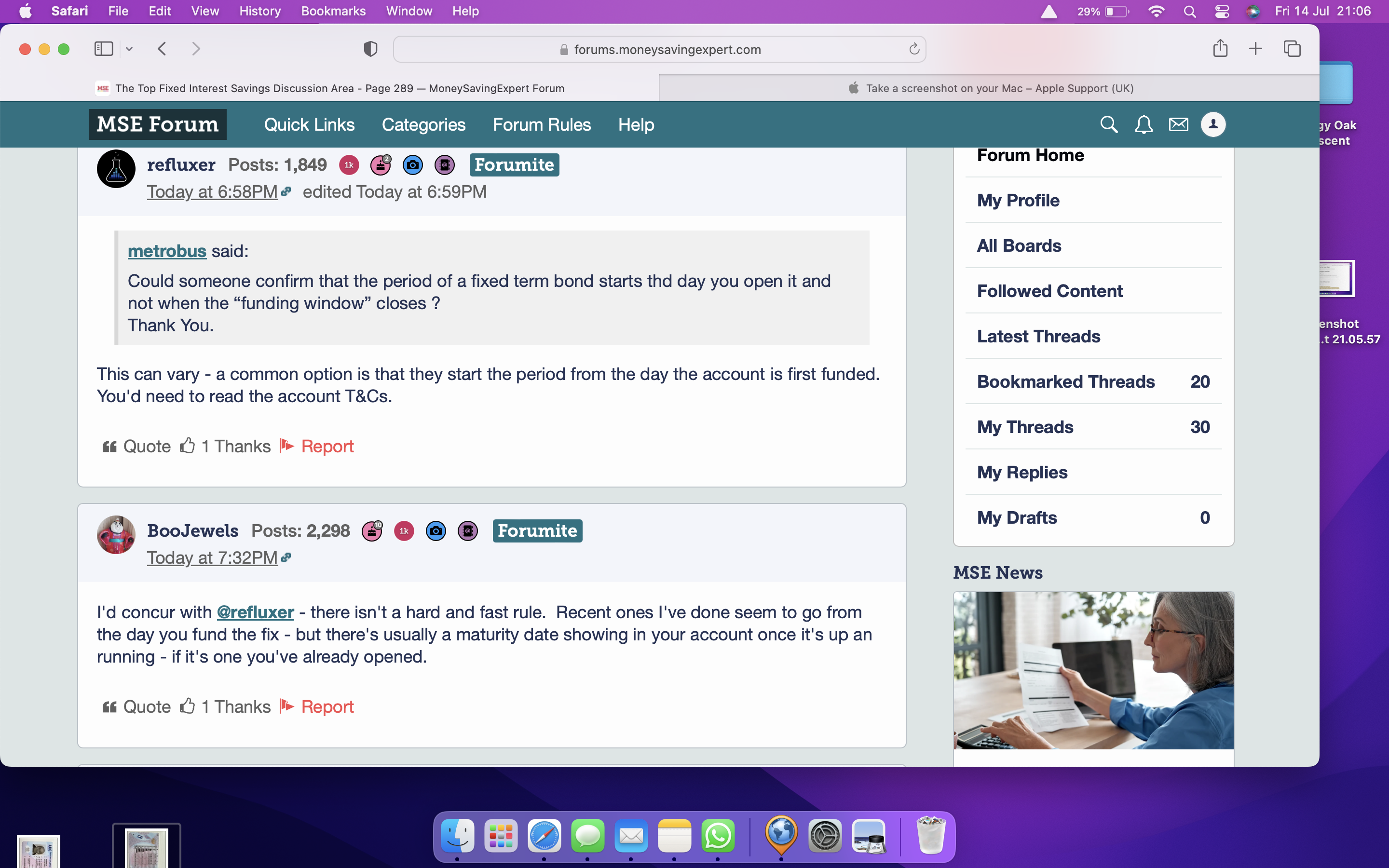Viewport: 1389px width, 868px height.
Task: Click refluxer's black badge beside Forumite label
Action: (445, 165)
